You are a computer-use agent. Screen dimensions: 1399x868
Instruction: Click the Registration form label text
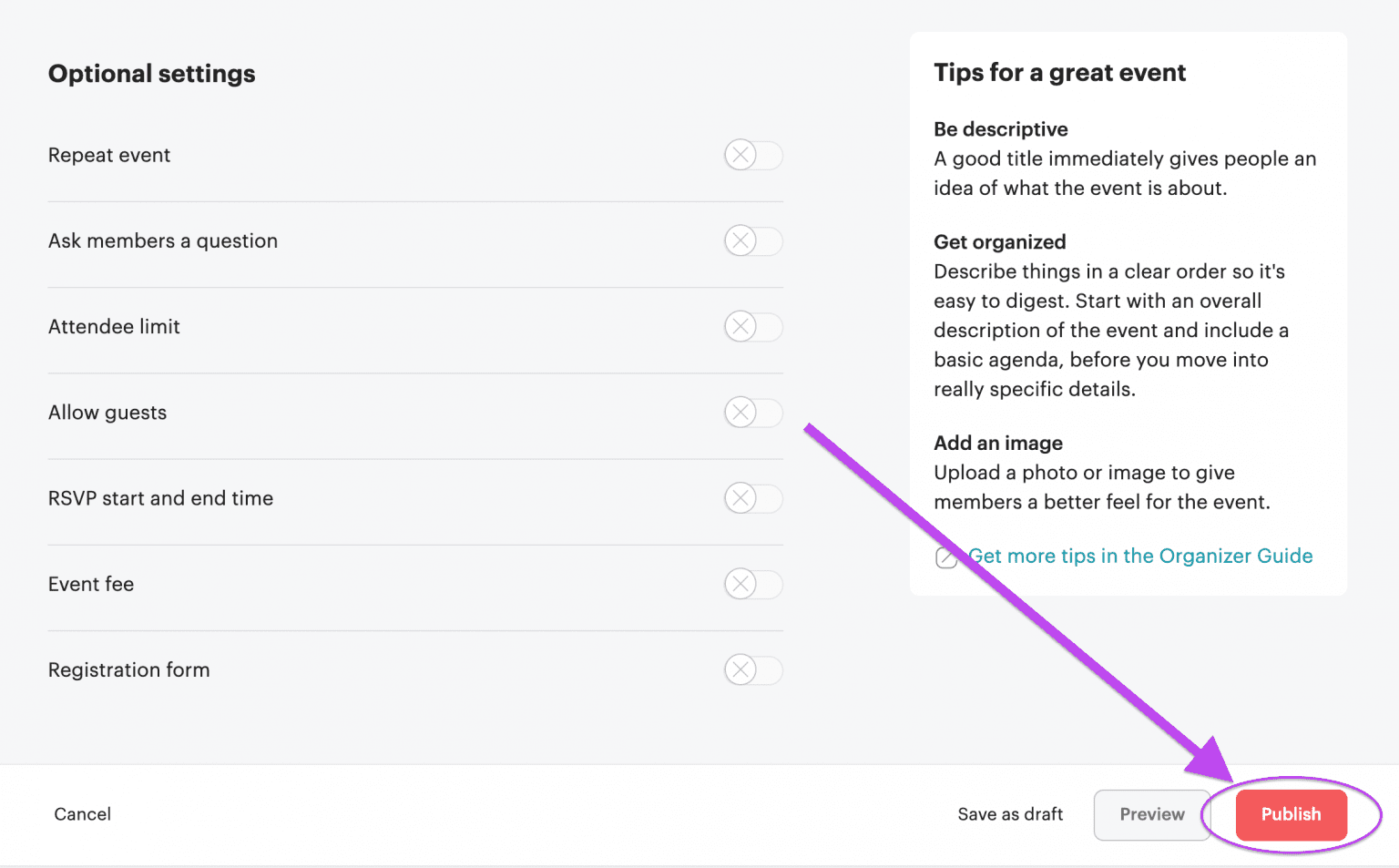click(x=128, y=669)
